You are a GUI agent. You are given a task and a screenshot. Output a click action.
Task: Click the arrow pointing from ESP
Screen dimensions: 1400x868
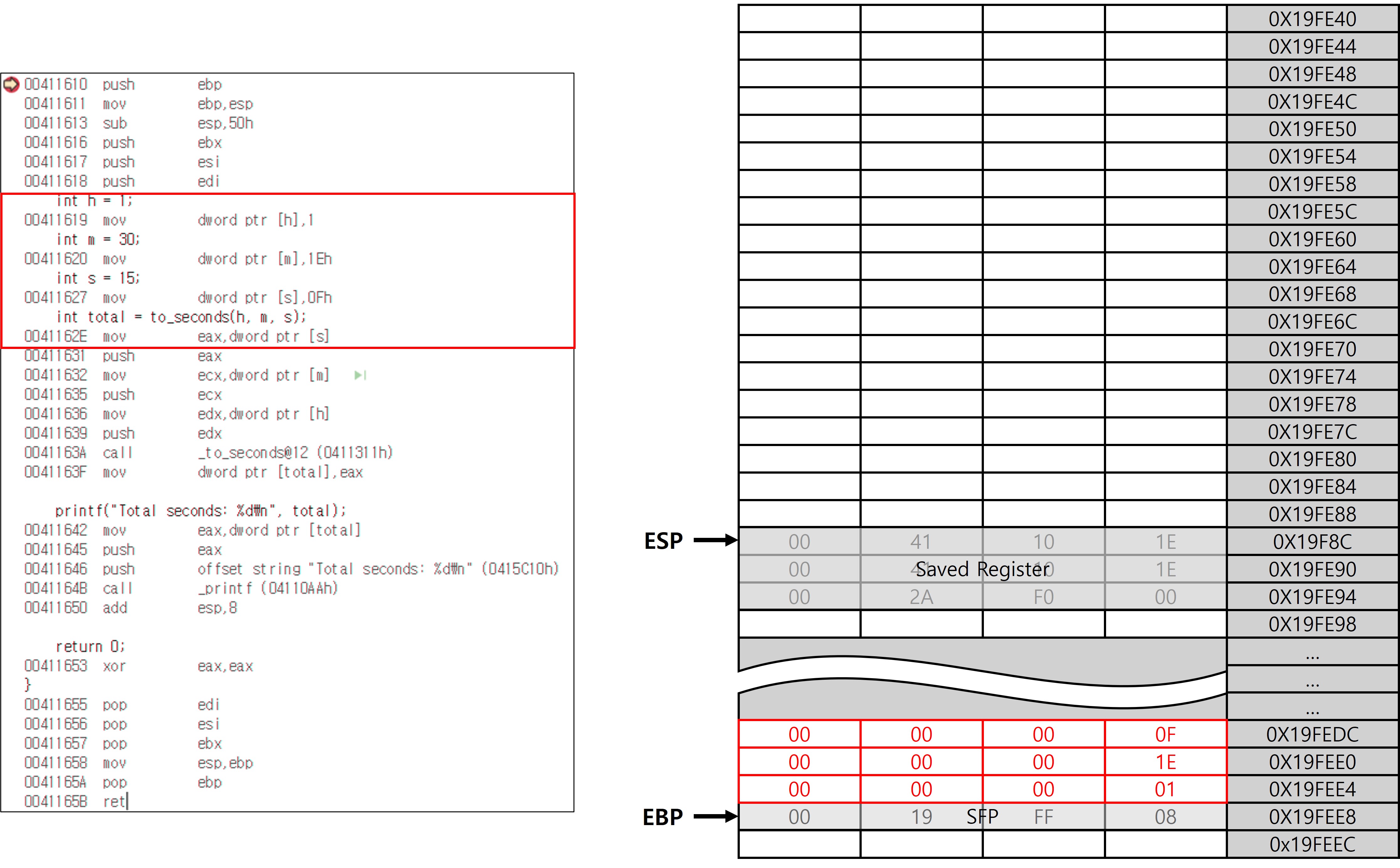pyautogui.click(x=715, y=540)
